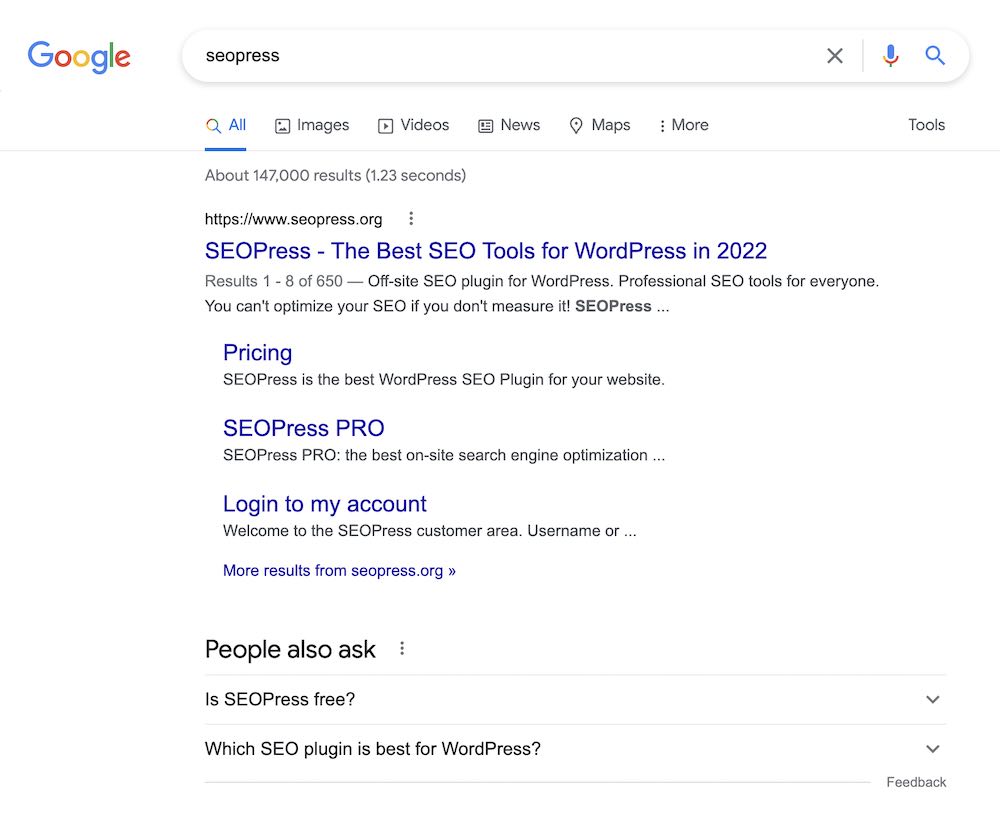The width and height of the screenshot is (1000, 813).
Task: Start voice search with the microphone icon
Action: pyautogui.click(x=890, y=56)
